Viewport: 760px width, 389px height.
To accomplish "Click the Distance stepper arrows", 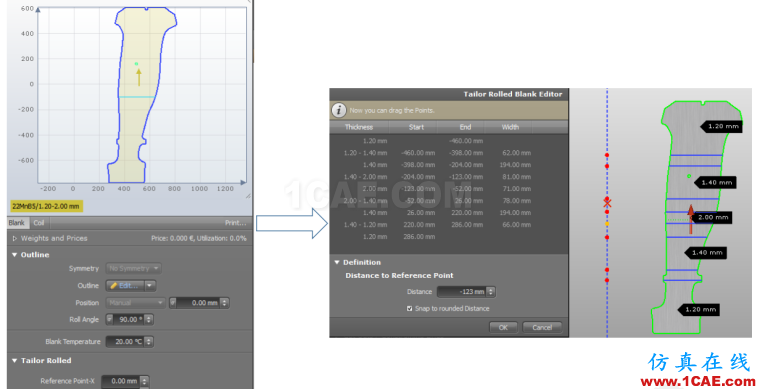I will 491,292.
